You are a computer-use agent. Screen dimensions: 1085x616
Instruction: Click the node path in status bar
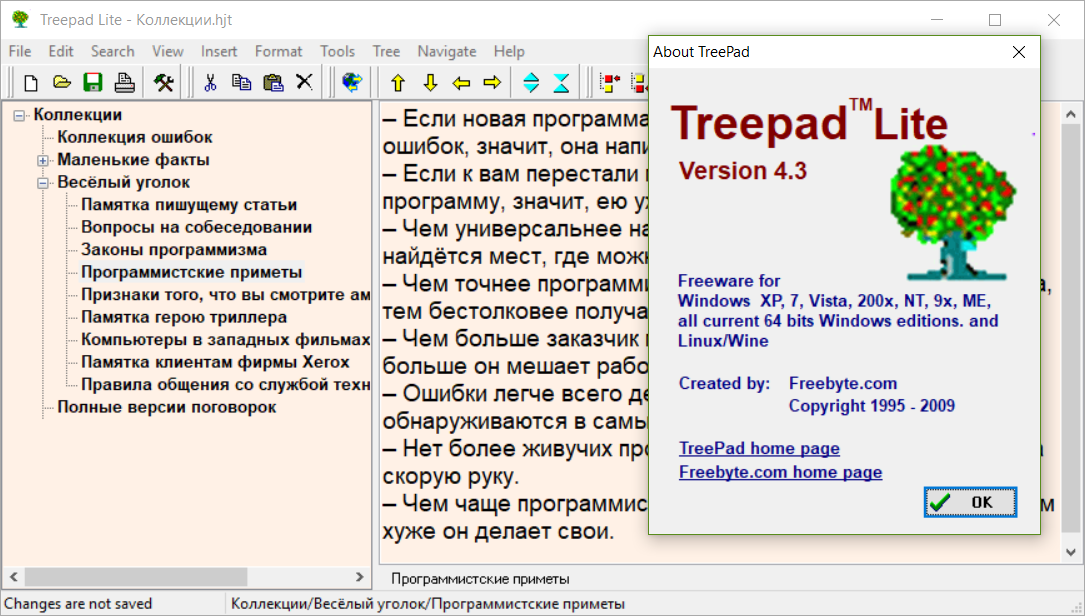click(428, 604)
